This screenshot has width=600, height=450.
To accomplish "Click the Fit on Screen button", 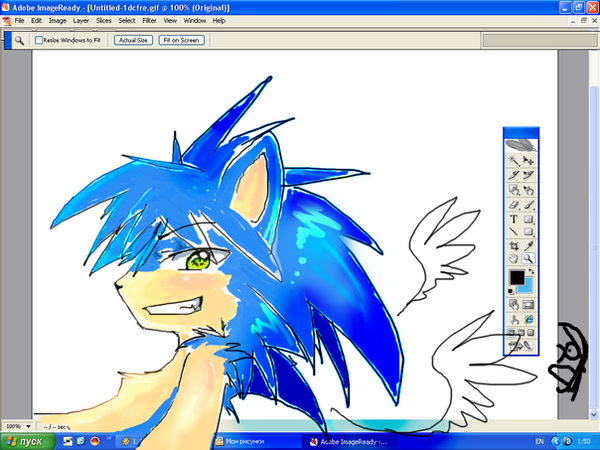I will [x=181, y=40].
